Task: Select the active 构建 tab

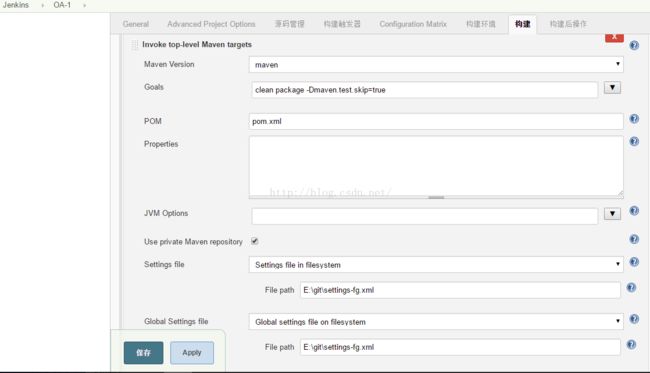Action: click(522, 24)
